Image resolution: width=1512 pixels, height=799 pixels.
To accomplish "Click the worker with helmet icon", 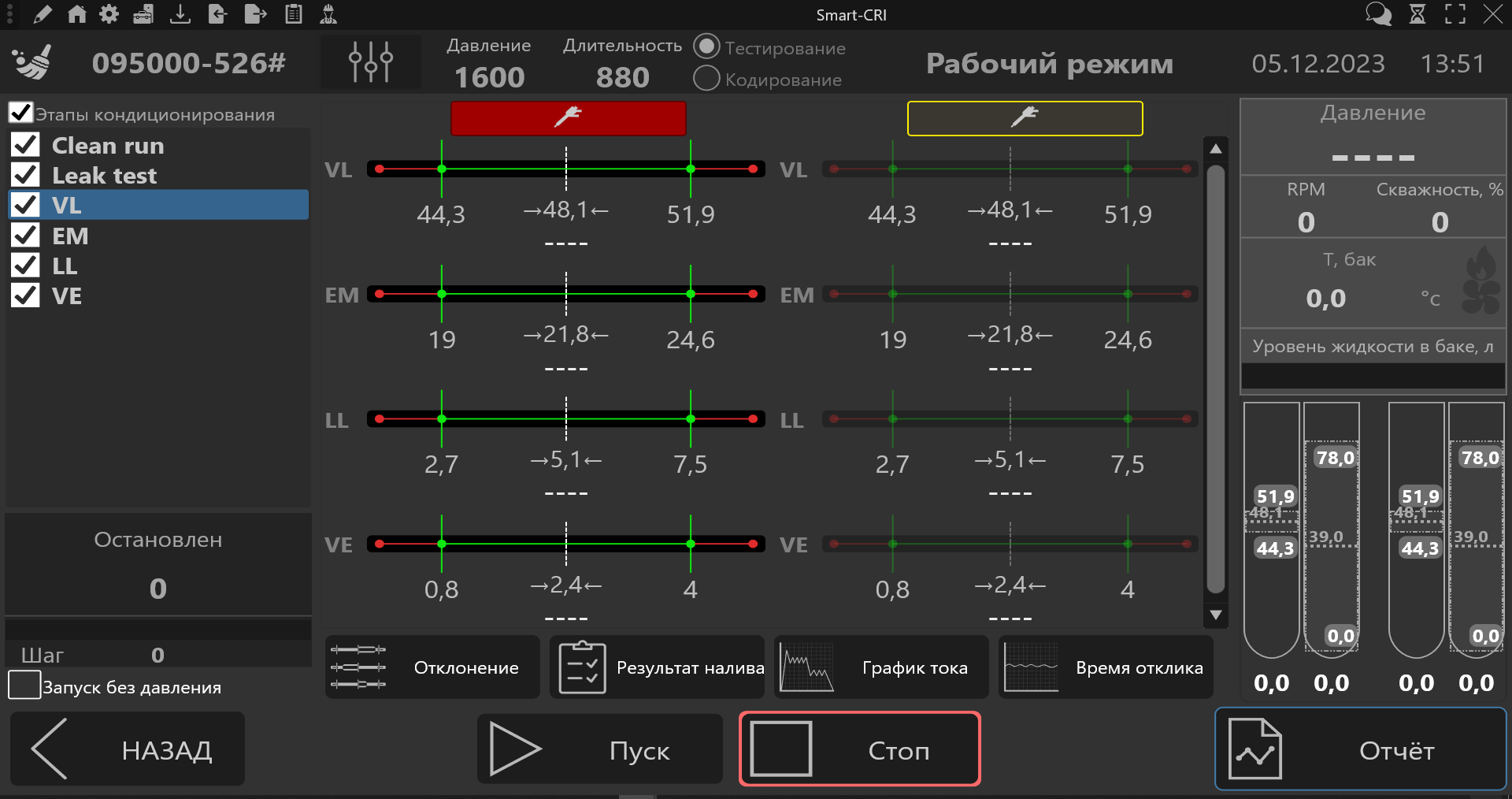I will 329,14.
